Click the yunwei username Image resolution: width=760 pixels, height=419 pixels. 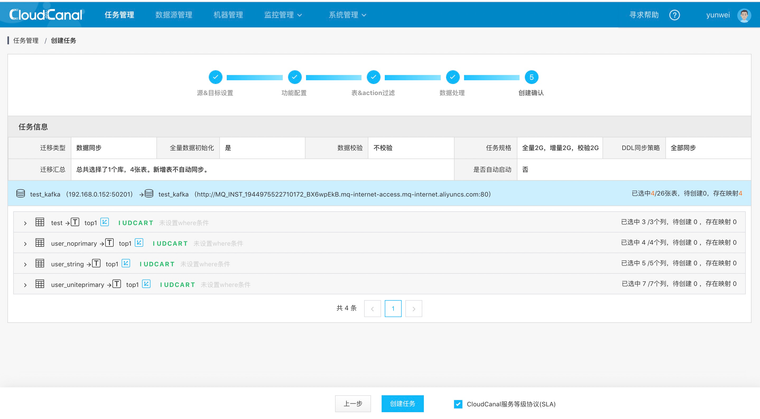coord(718,15)
